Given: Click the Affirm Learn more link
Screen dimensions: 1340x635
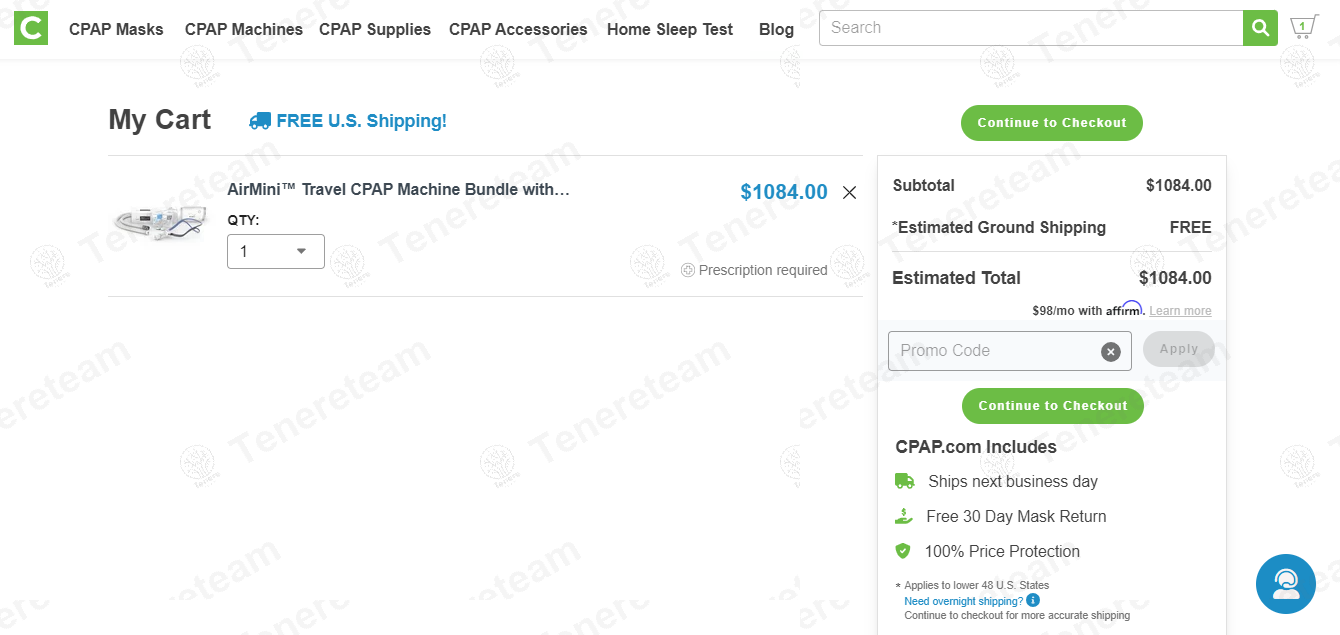Looking at the screenshot, I should coord(1180,311).
